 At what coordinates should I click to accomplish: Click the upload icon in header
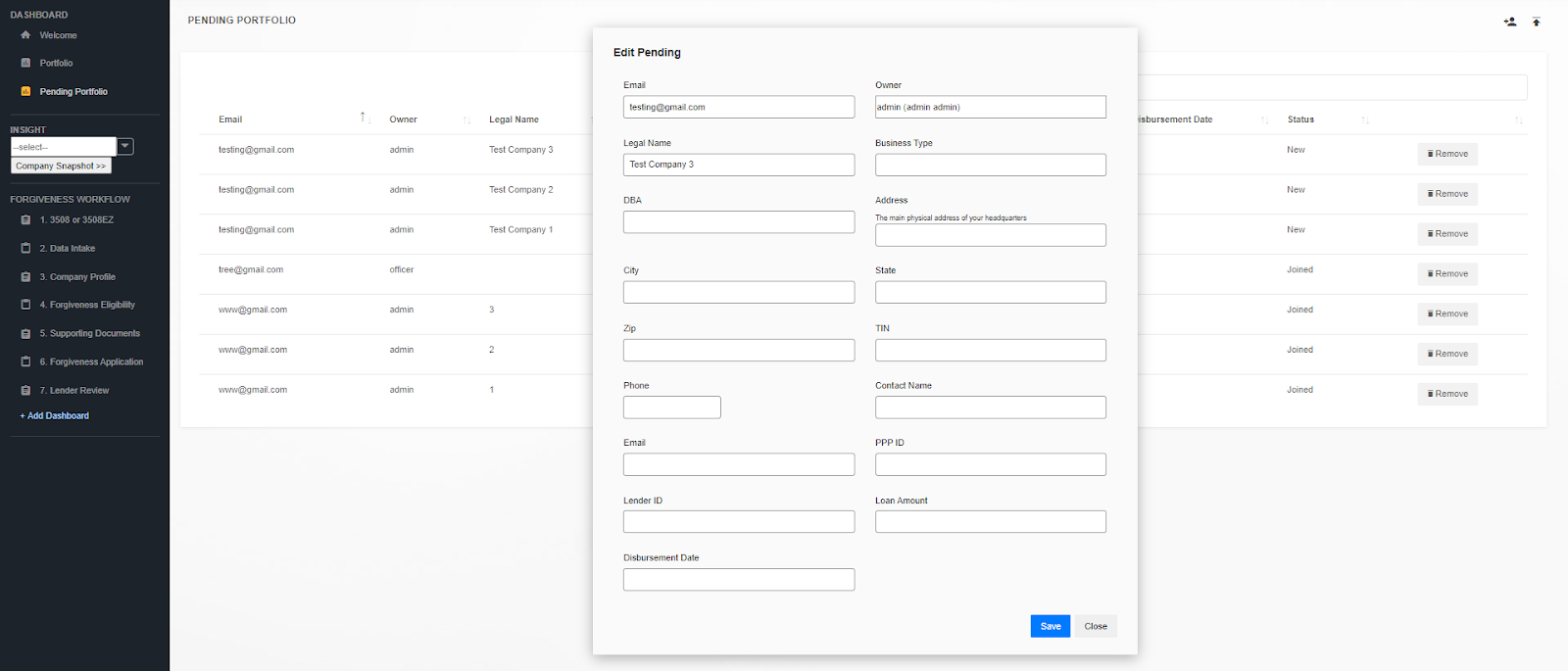(1537, 22)
